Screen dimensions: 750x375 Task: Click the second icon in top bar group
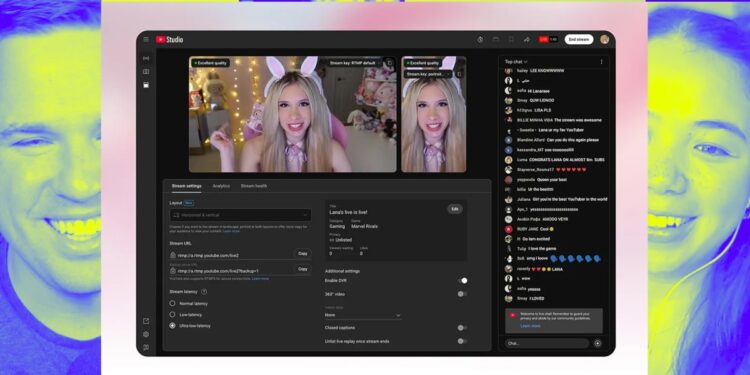(496, 40)
